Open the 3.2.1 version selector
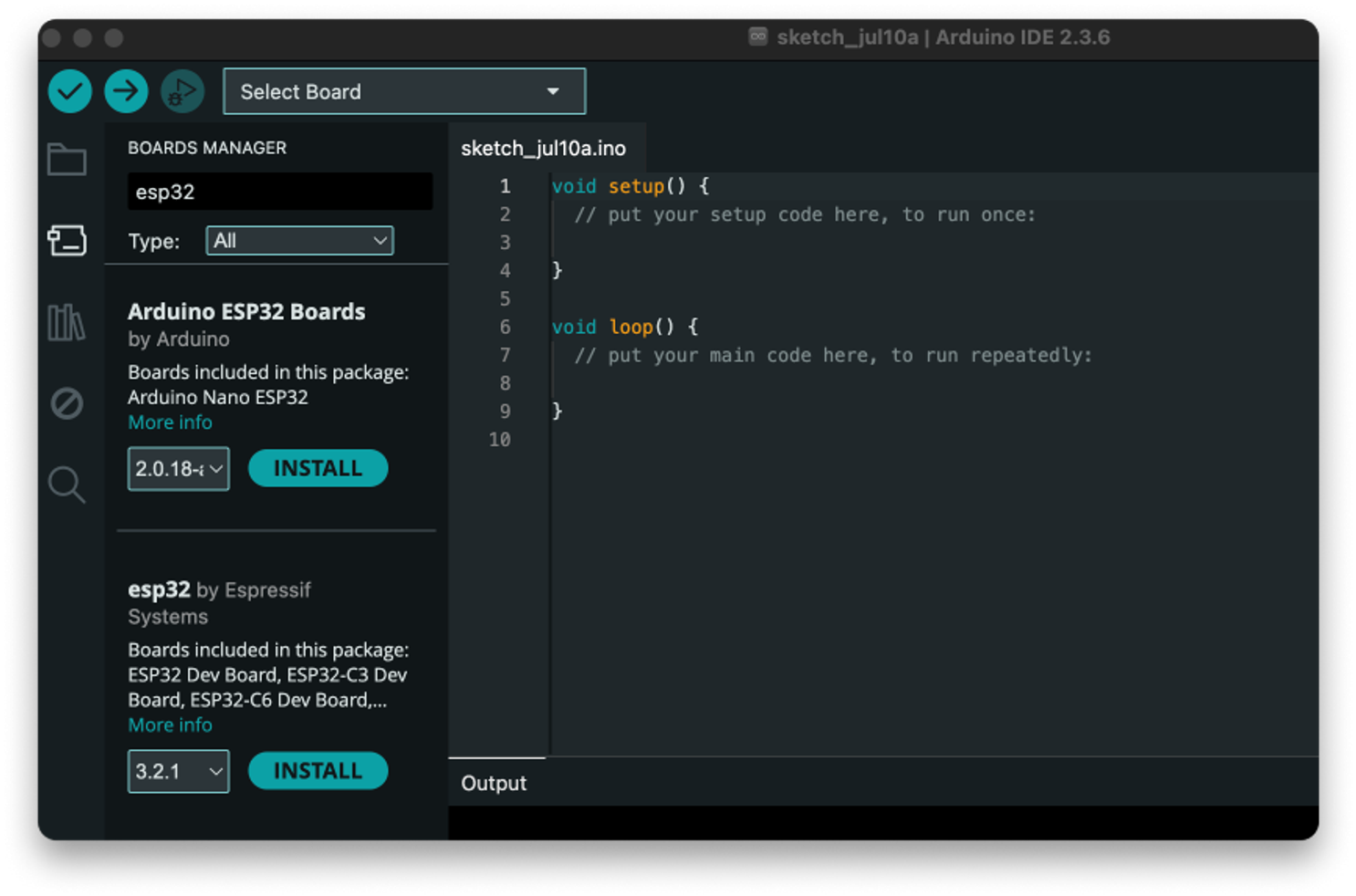Screen dimensions: 1356x896 coord(179,772)
